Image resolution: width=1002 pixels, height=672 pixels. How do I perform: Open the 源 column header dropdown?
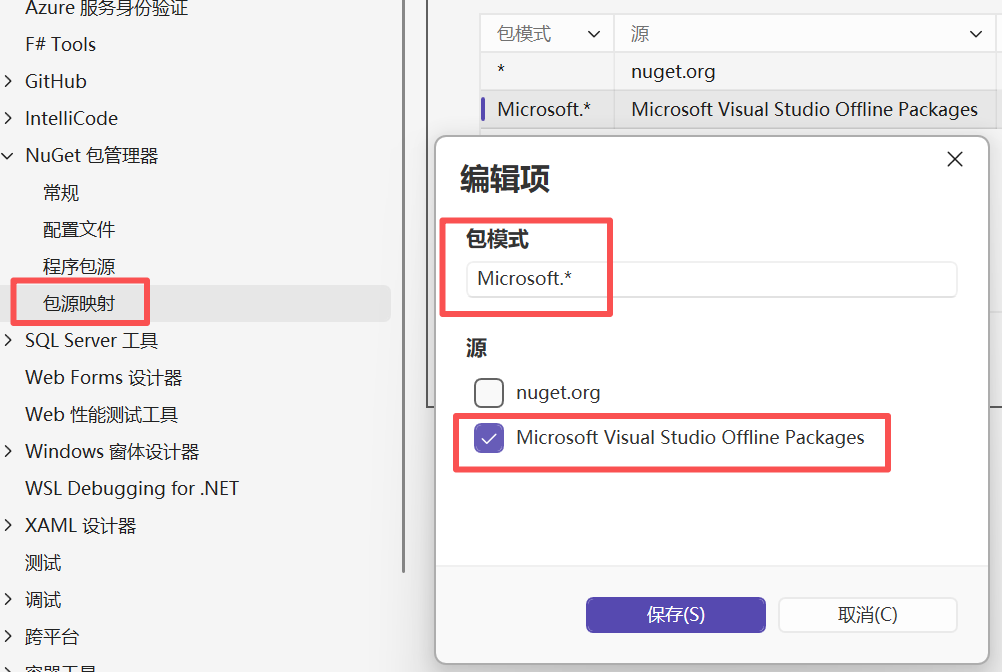(x=976, y=35)
